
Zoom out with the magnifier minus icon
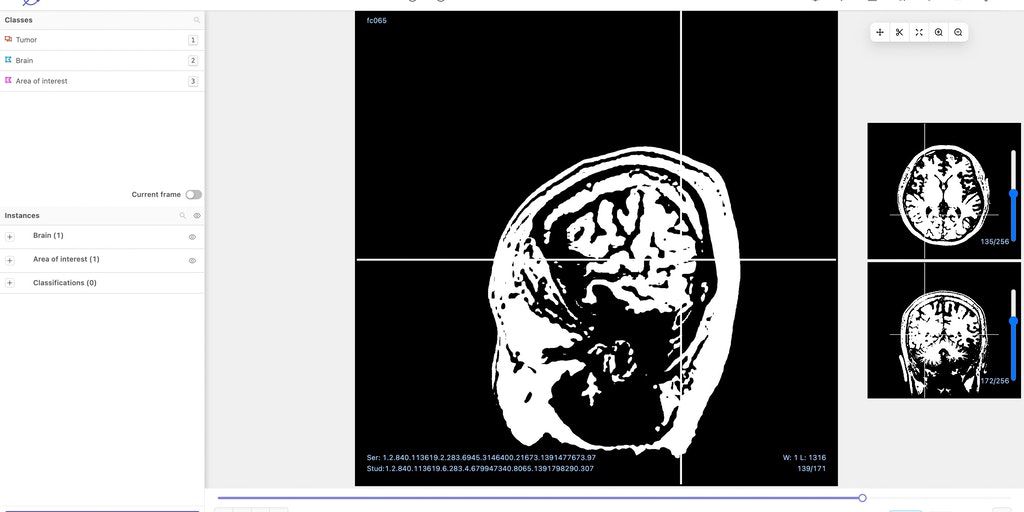point(958,32)
